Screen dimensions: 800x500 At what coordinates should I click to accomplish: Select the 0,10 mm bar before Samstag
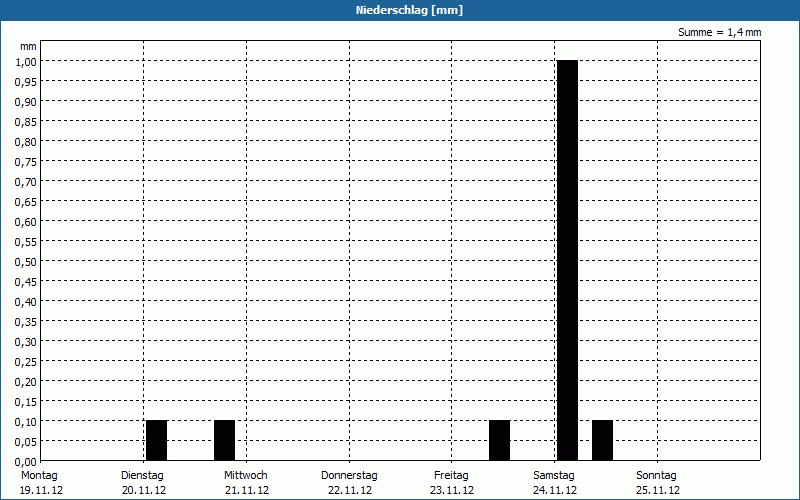[499, 440]
